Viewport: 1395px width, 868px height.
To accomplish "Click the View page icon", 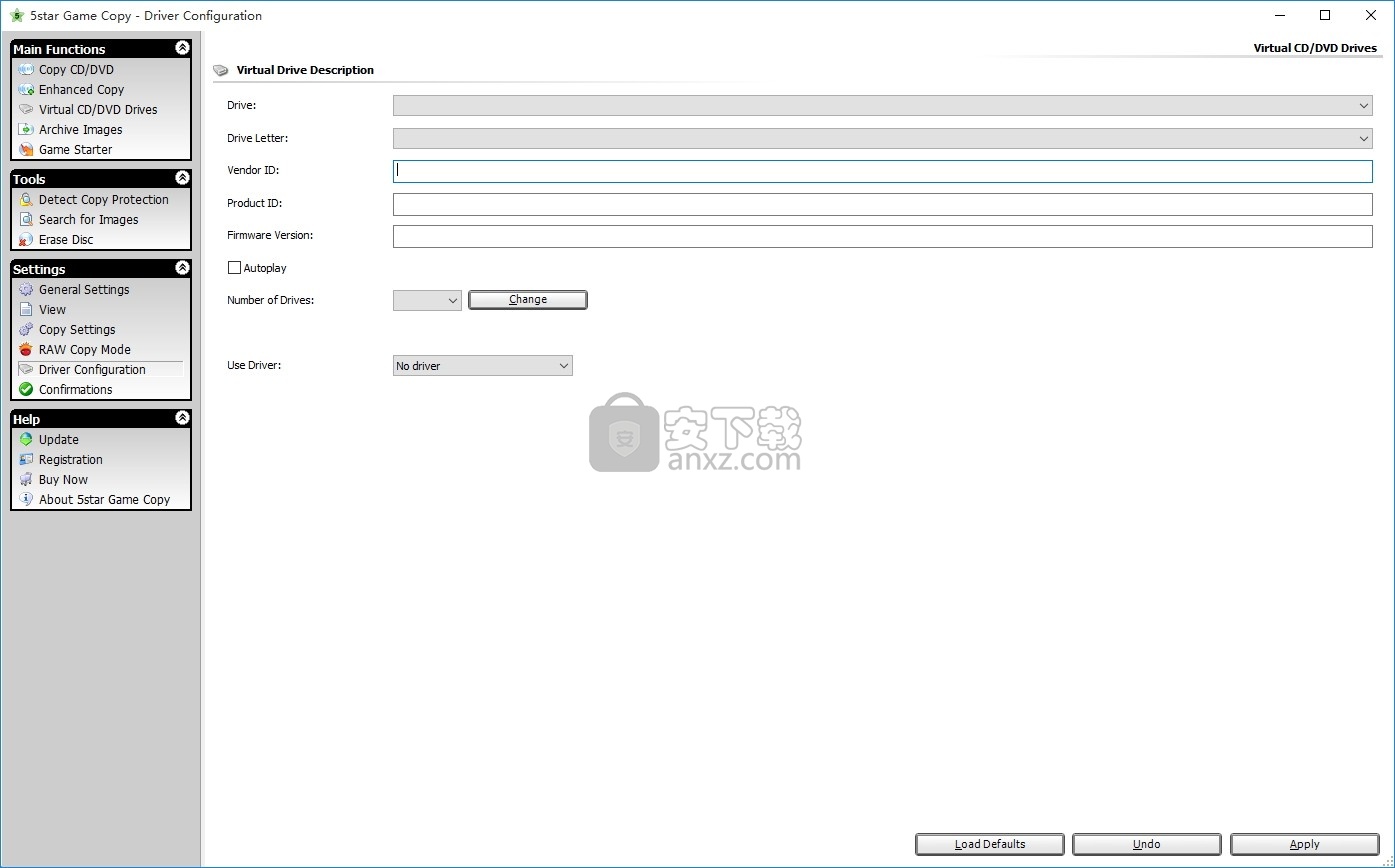I will (x=26, y=309).
